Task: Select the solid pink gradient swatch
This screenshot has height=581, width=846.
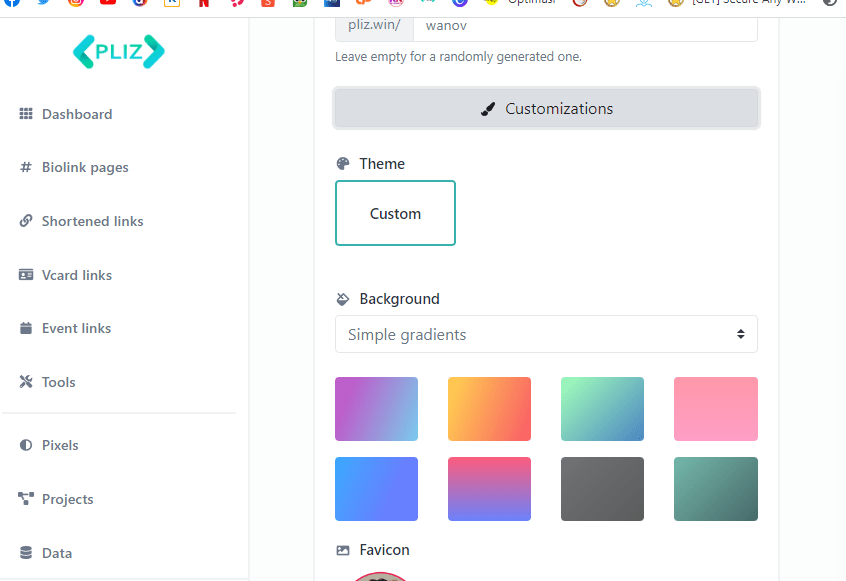Action: coord(715,409)
